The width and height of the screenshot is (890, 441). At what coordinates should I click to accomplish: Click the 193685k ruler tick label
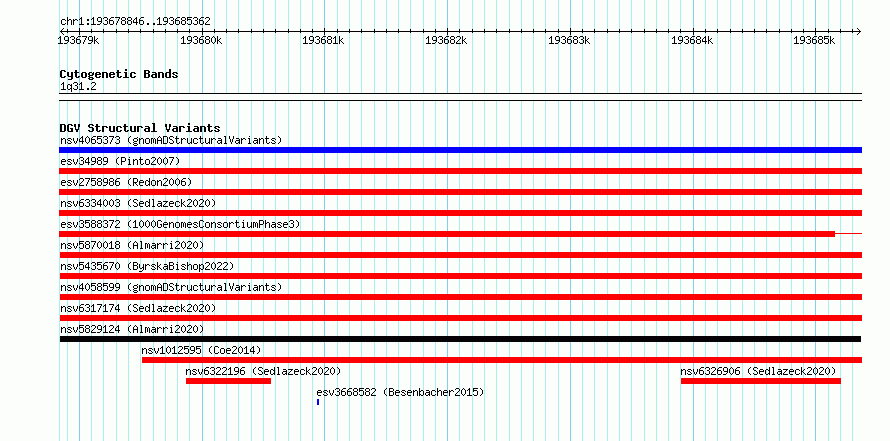tap(815, 41)
